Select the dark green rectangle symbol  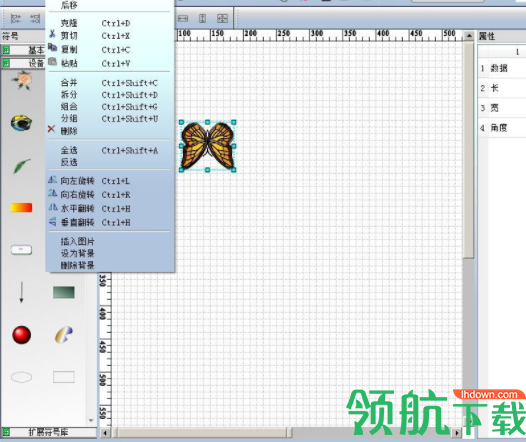[x=64, y=292]
